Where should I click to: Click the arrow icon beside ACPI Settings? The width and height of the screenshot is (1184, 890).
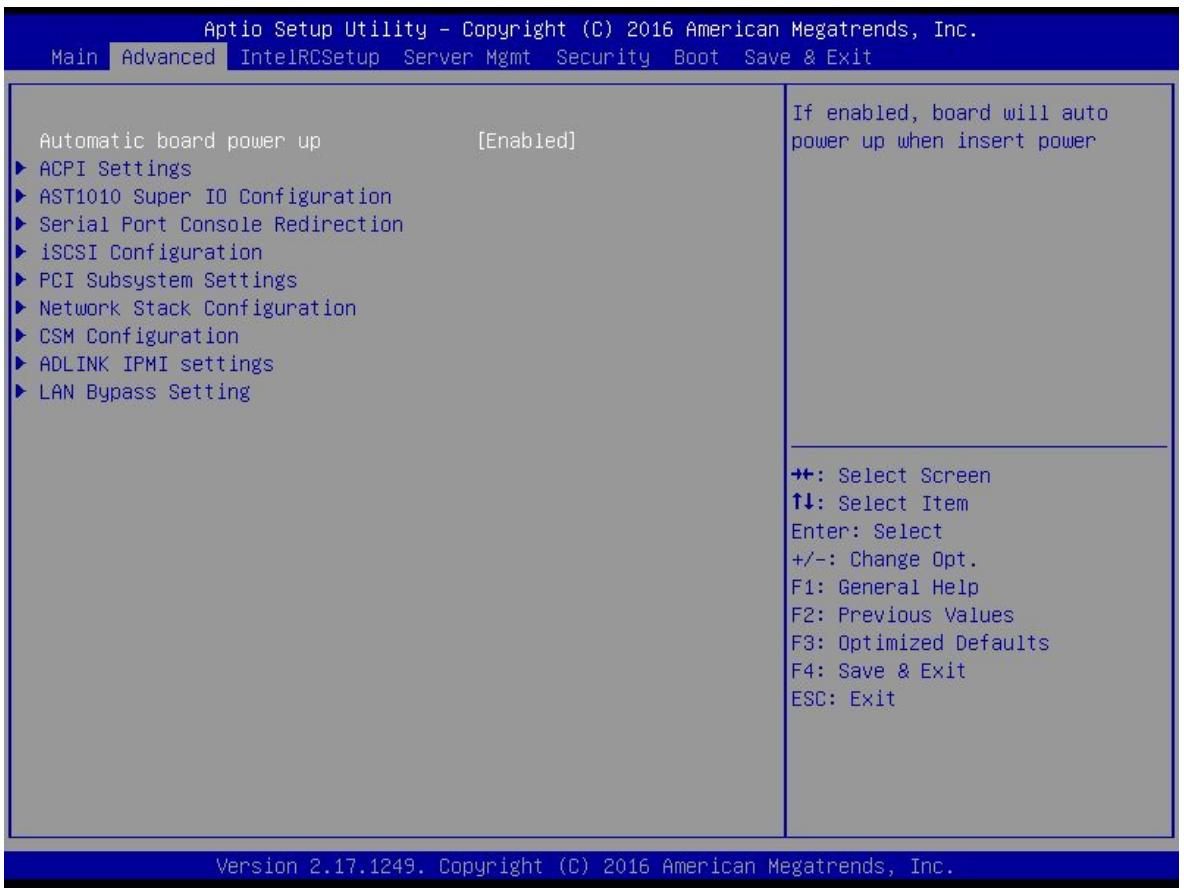tap(21, 168)
